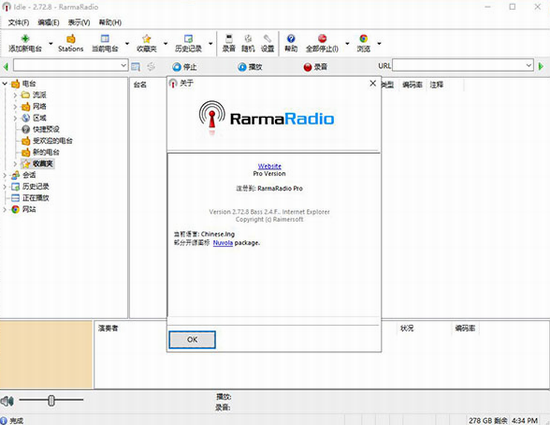Expand the 流派 genre tree node
Image resolution: width=550 pixels, height=425 pixels.
click(15, 95)
